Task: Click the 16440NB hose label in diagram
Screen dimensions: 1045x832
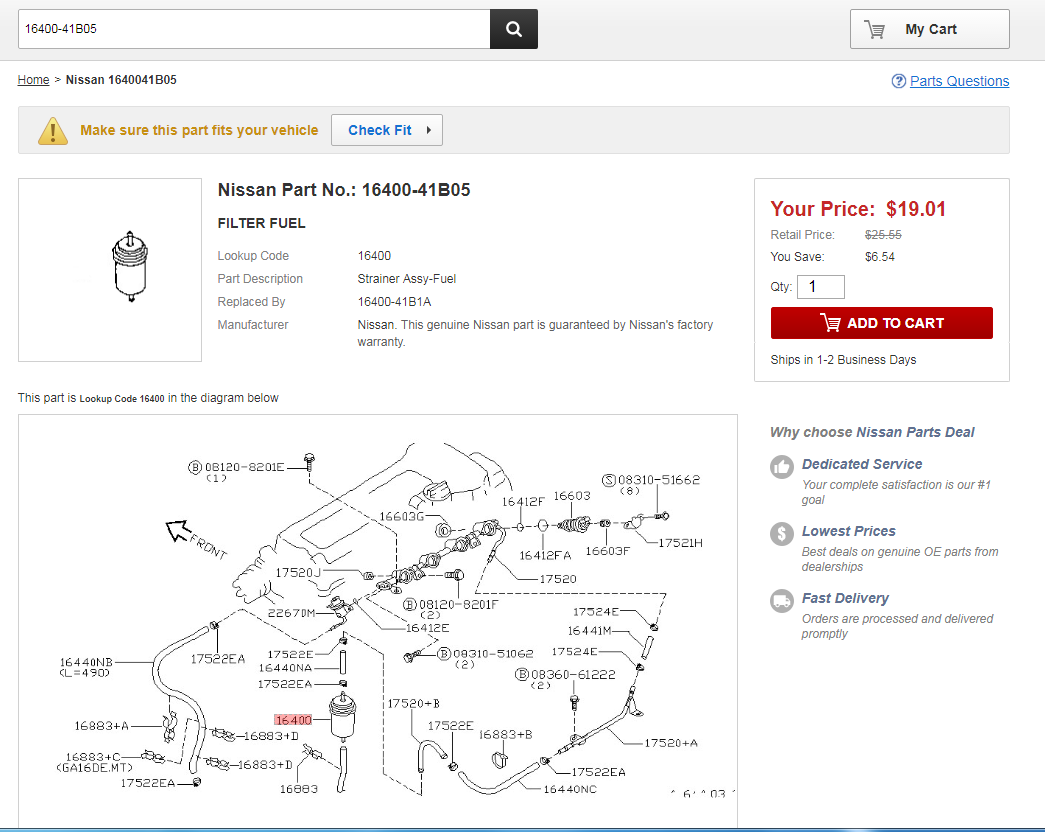Action: click(x=86, y=662)
